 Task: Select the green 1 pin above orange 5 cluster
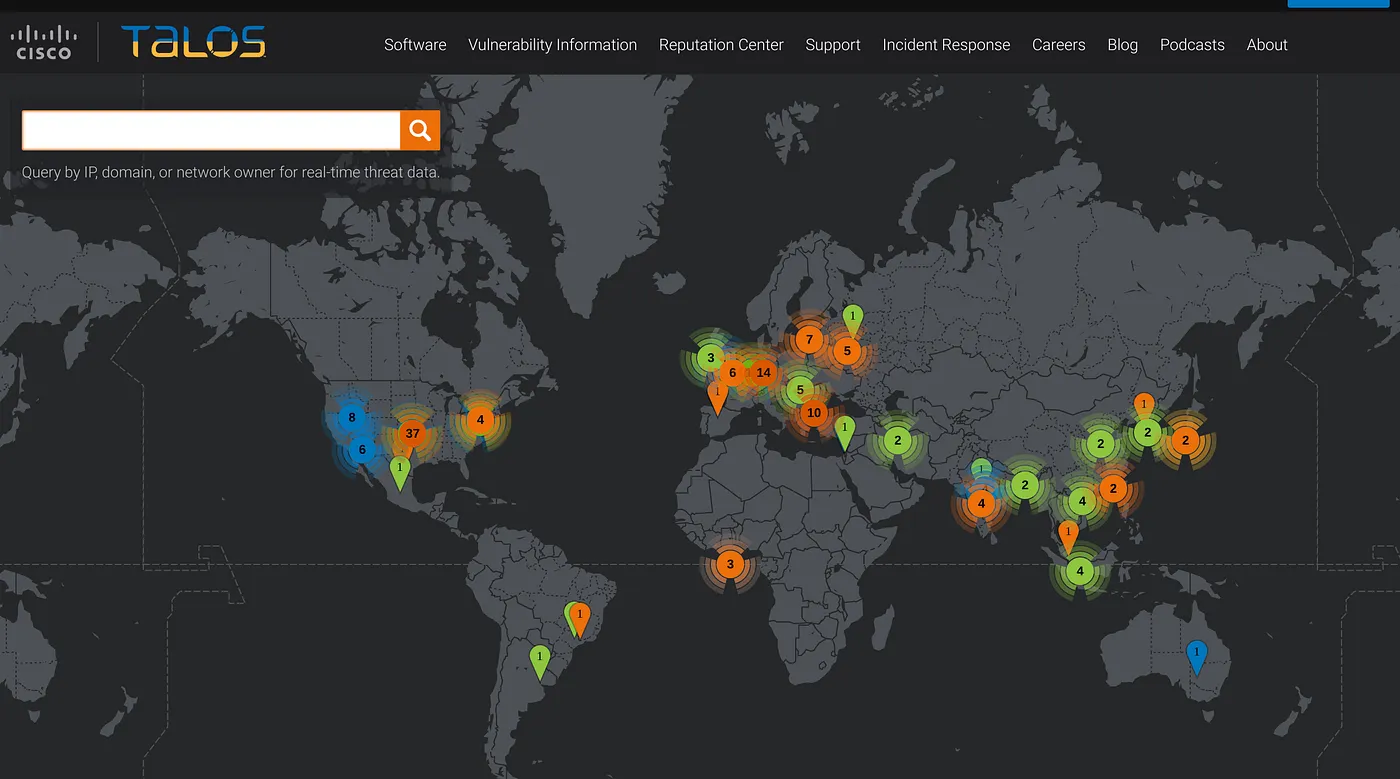(x=852, y=320)
